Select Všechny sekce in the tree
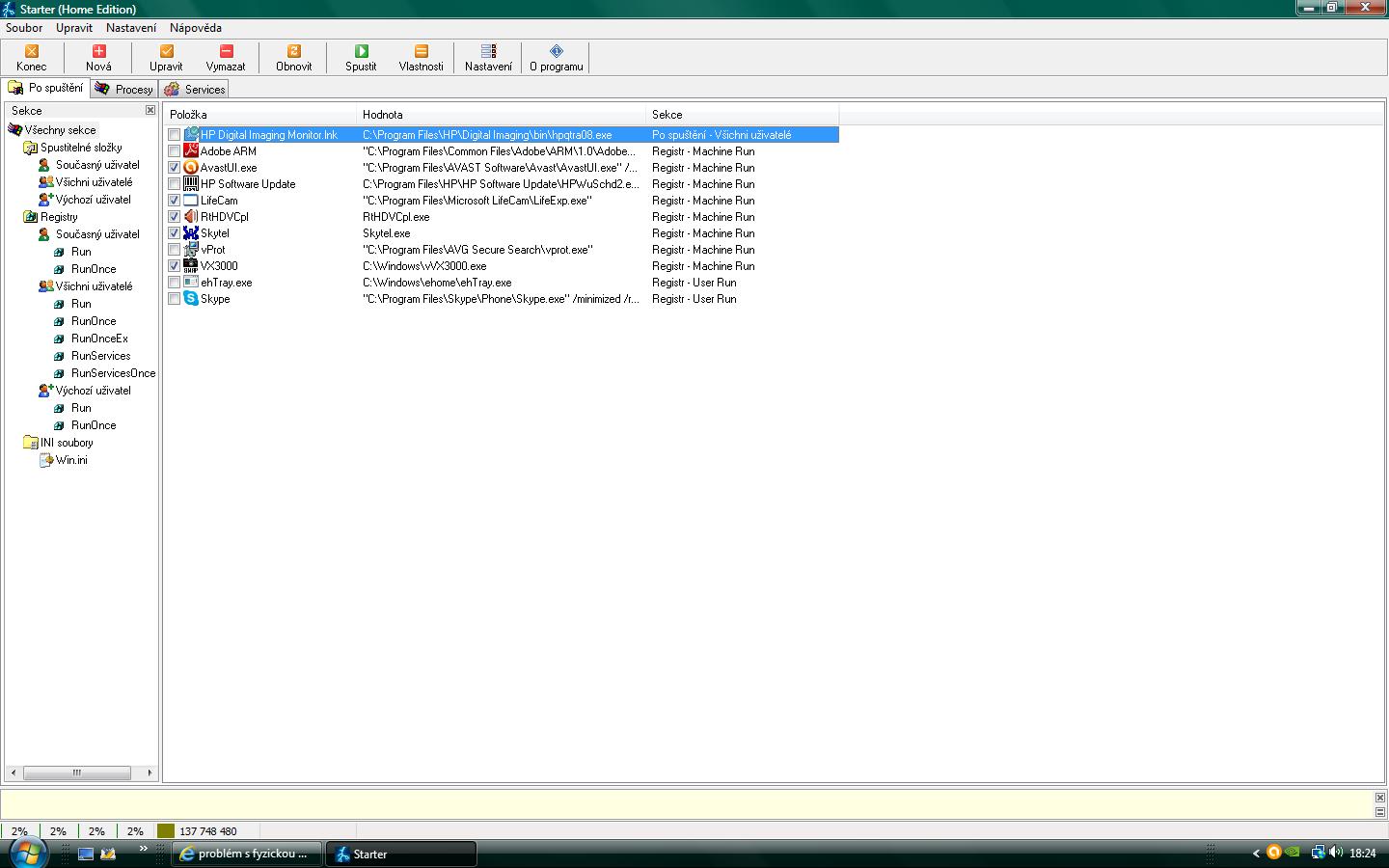 60,130
